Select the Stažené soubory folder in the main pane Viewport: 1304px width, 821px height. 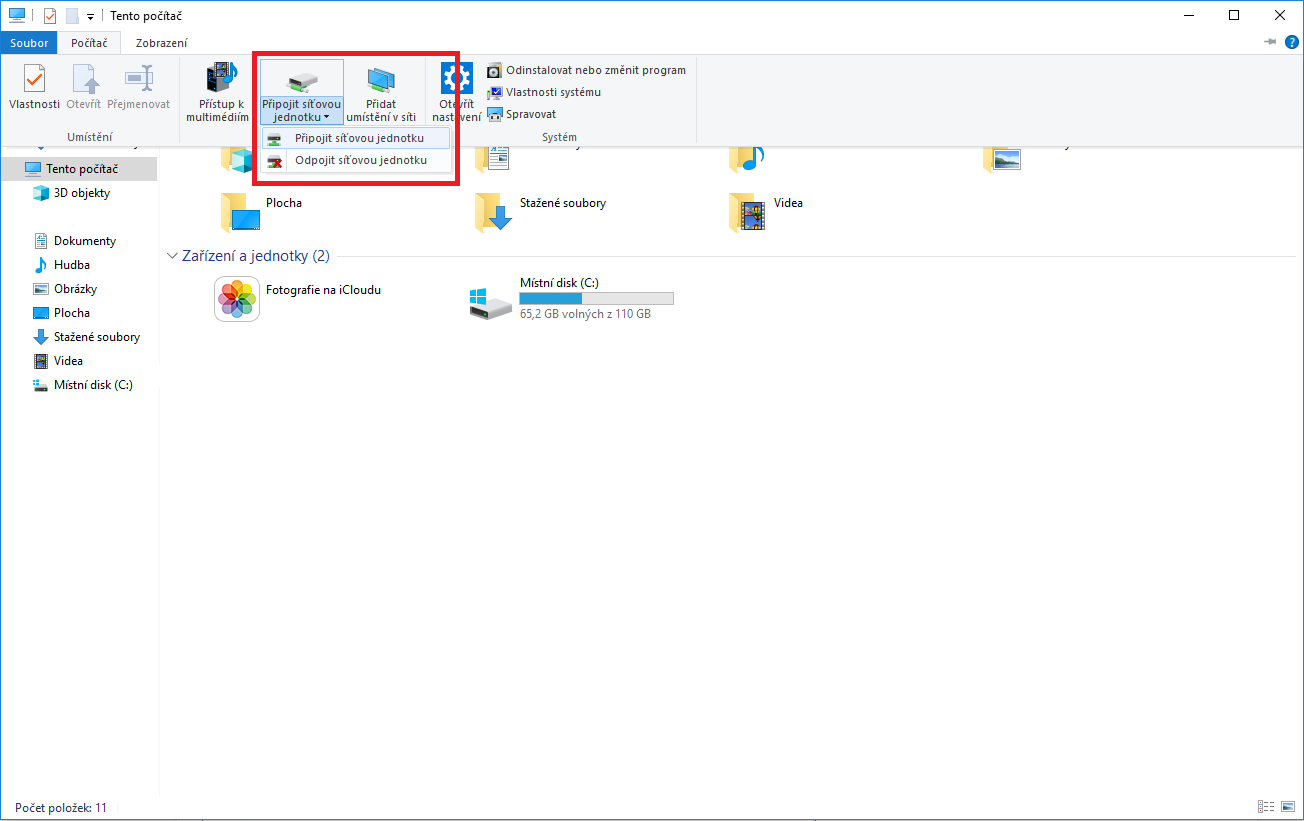click(541, 211)
